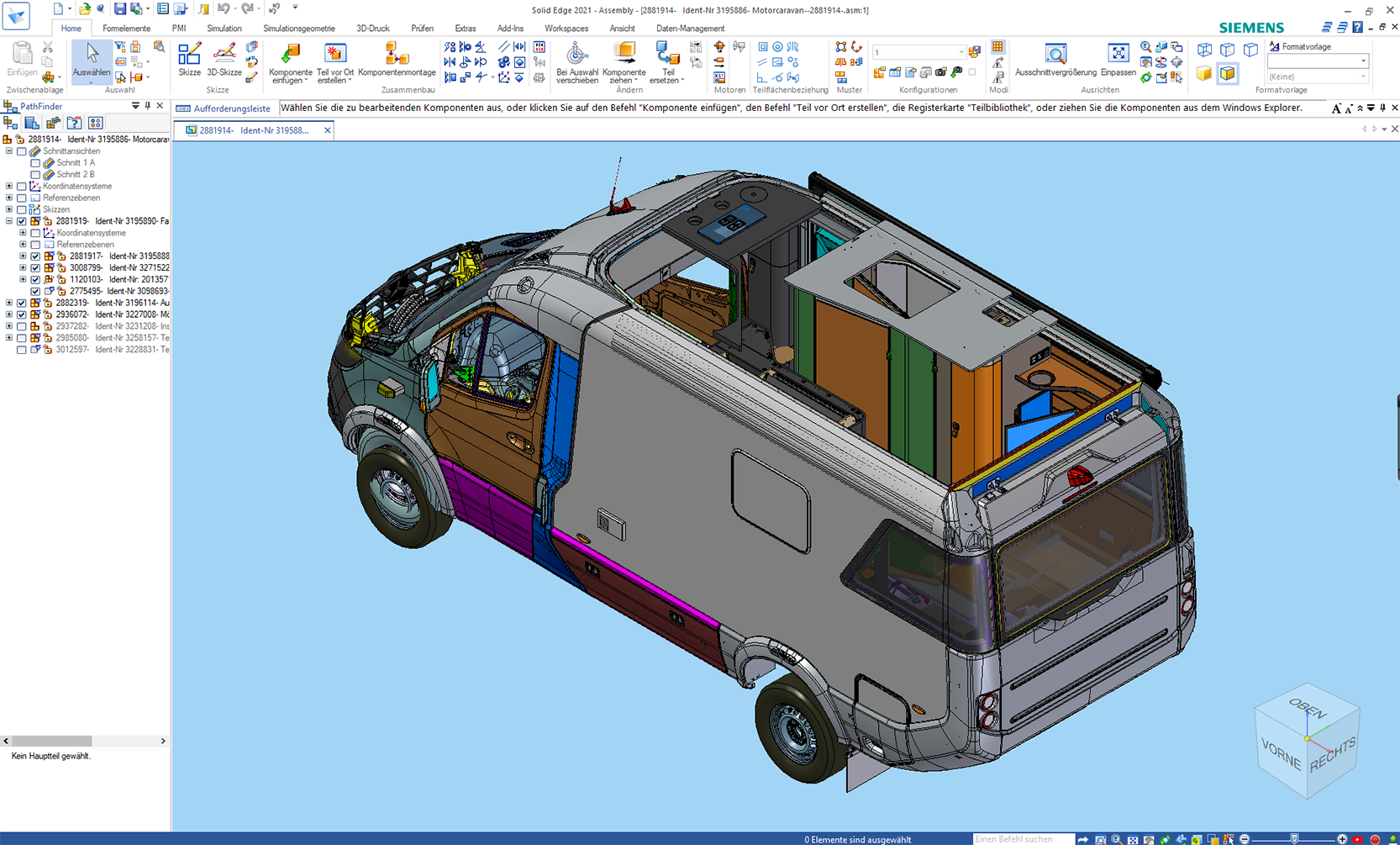Open the 3D-Druck tab
This screenshot has height=845, width=1400.
[373, 29]
